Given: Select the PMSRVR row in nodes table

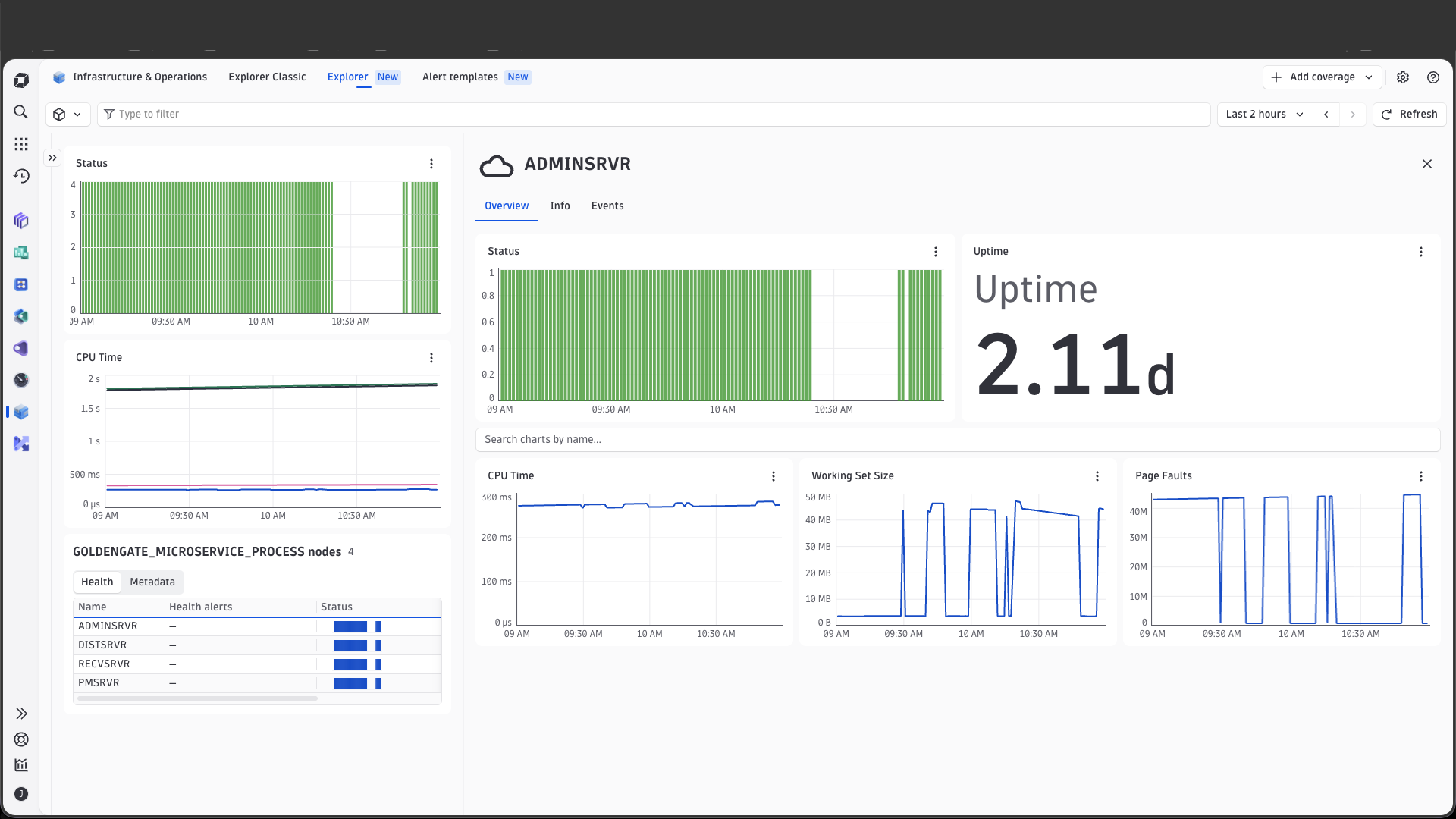Looking at the screenshot, I should pyautogui.click(x=258, y=683).
